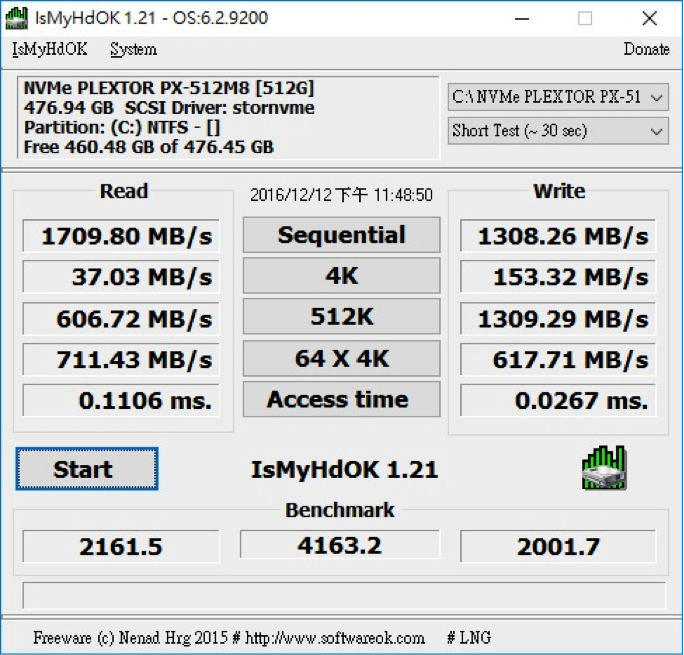Select the sequential write value 1308.26 MB/s
This screenshot has height=655, width=684.
pos(558,236)
